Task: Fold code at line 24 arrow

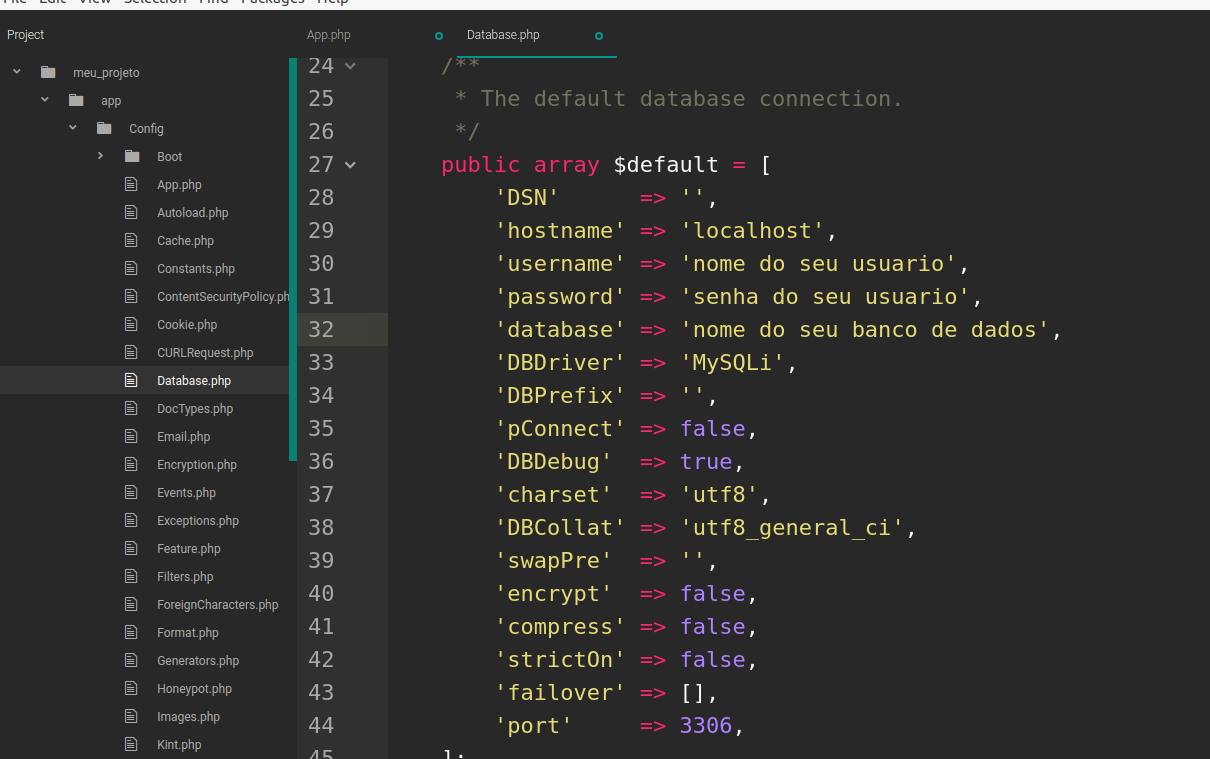Action: click(350, 66)
